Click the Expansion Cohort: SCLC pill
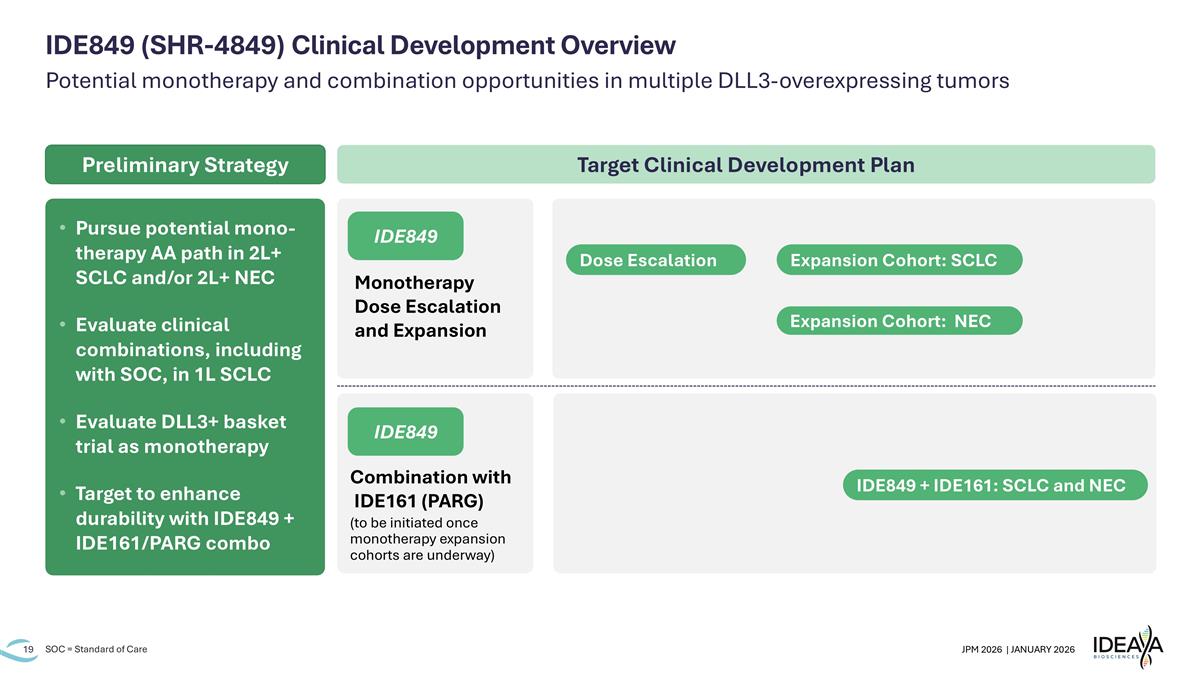Screen dimensions: 1200x675 [x=899, y=260]
